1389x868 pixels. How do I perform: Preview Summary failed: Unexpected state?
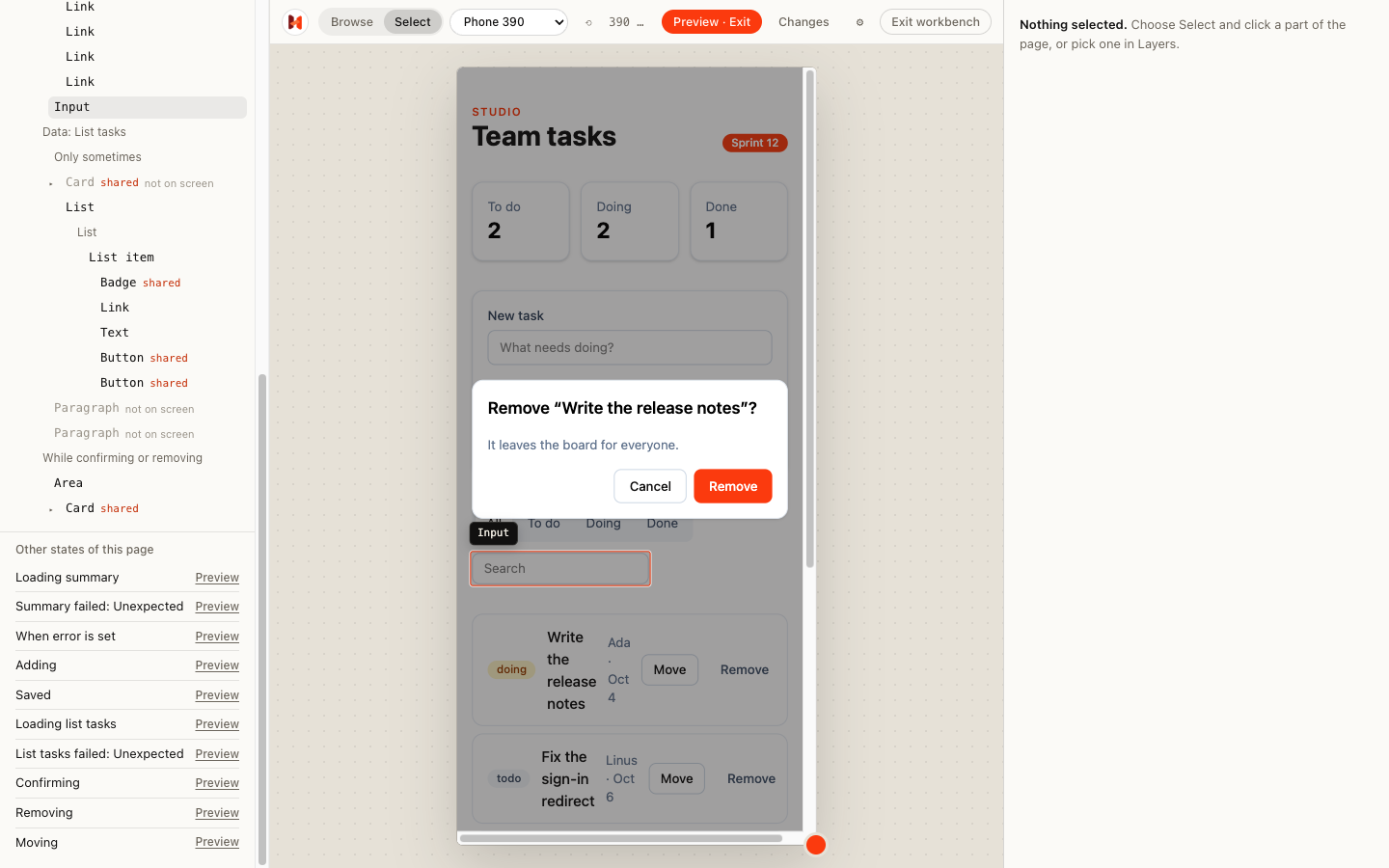click(217, 607)
